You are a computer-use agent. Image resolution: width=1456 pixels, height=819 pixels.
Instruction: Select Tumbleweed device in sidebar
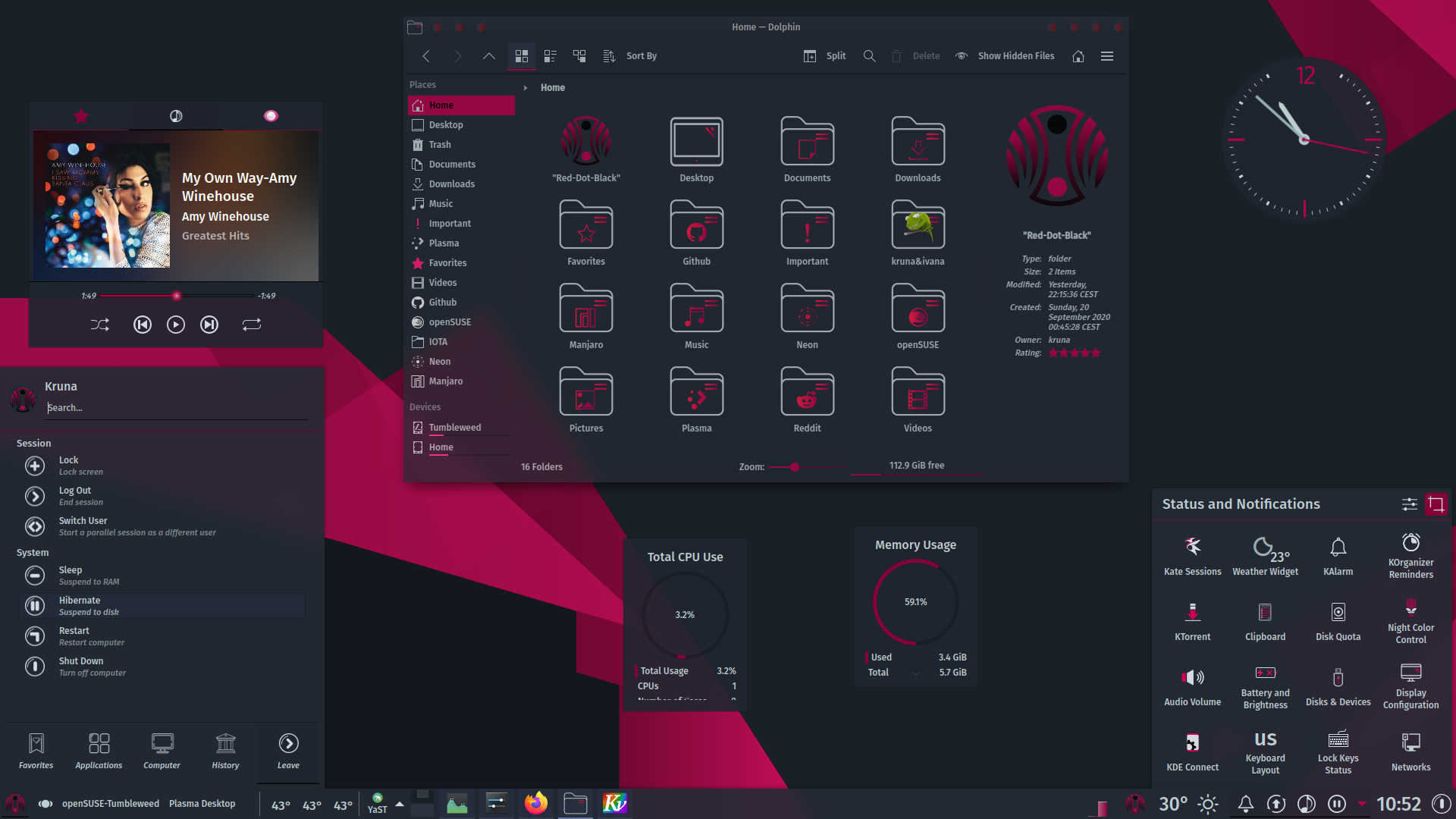(x=461, y=428)
